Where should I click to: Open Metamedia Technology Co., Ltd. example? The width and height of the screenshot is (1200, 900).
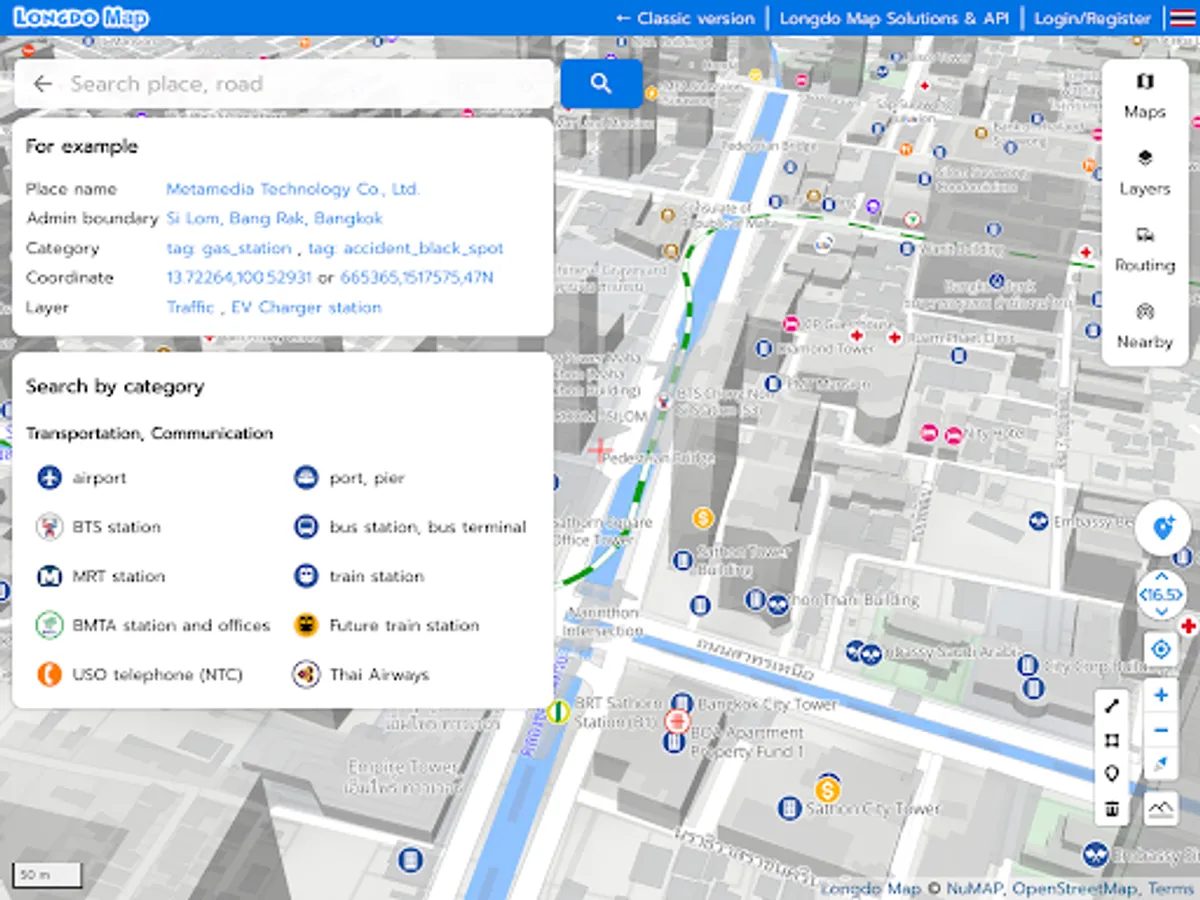tap(293, 189)
